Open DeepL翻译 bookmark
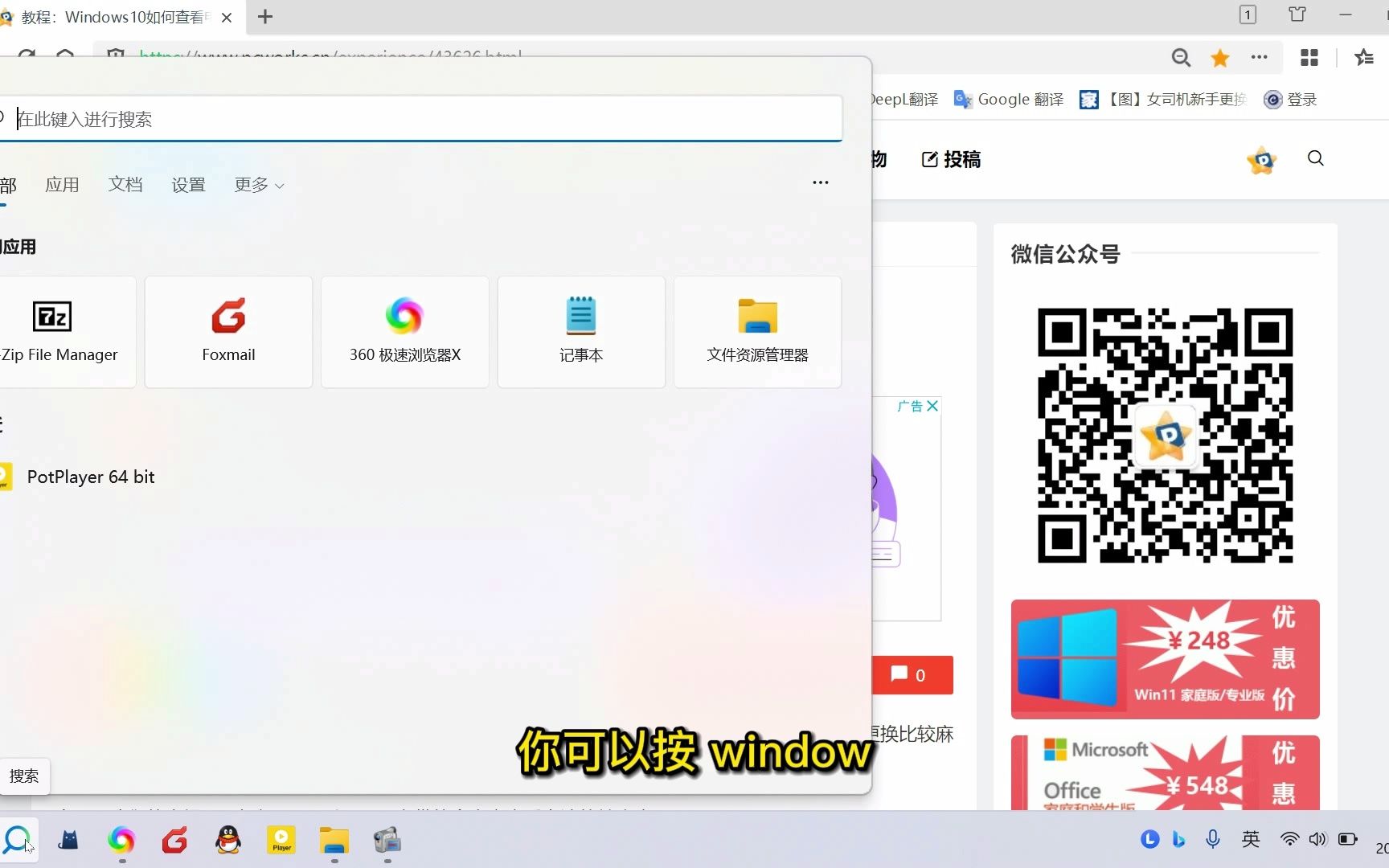The image size is (1389, 868). pyautogui.click(x=904, y=100)
